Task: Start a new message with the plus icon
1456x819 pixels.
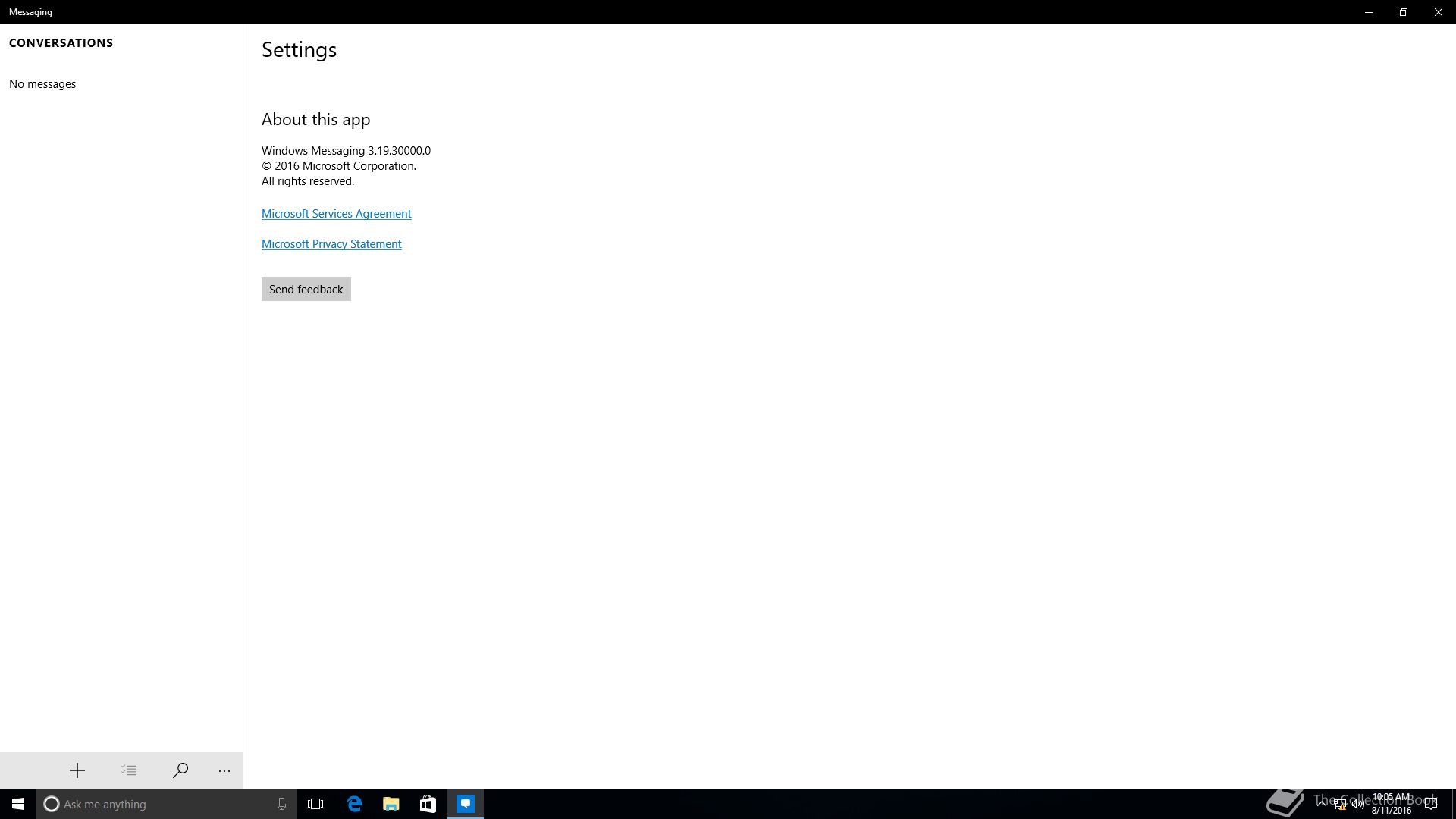Action: (77, 770)
